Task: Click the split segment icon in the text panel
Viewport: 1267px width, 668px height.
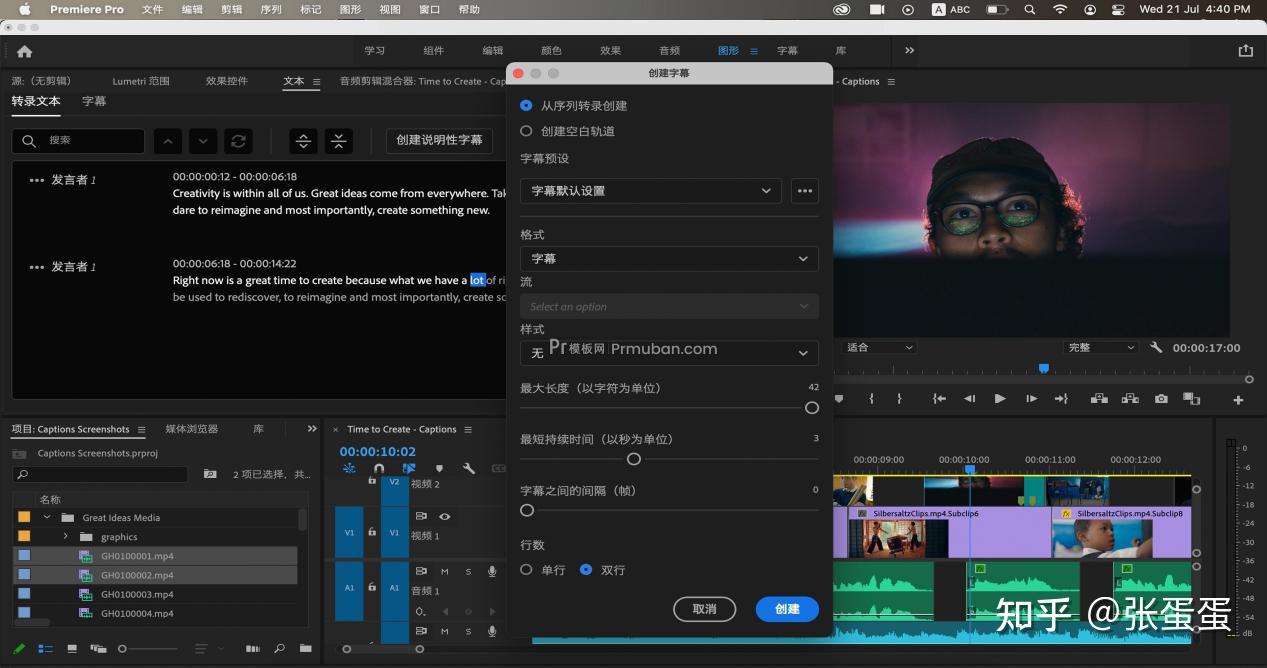Action: (x=304, y=141)
